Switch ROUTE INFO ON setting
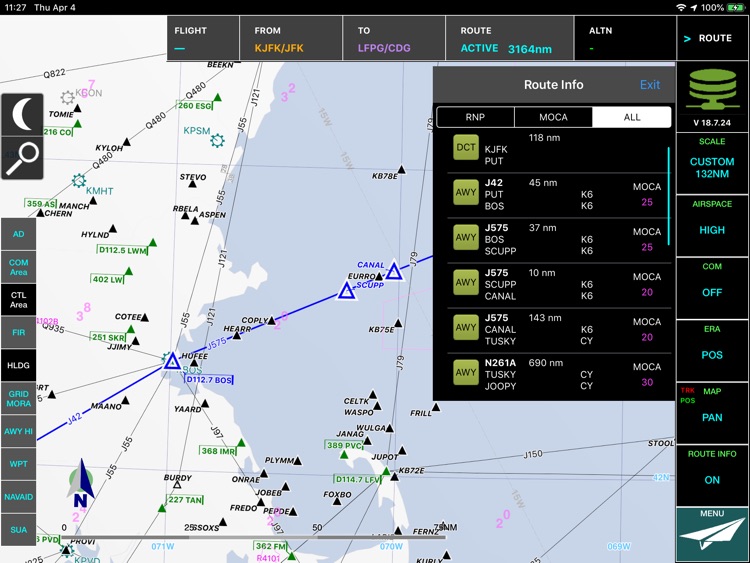This screenshot has width=750, height=563. tap(712, 475)
